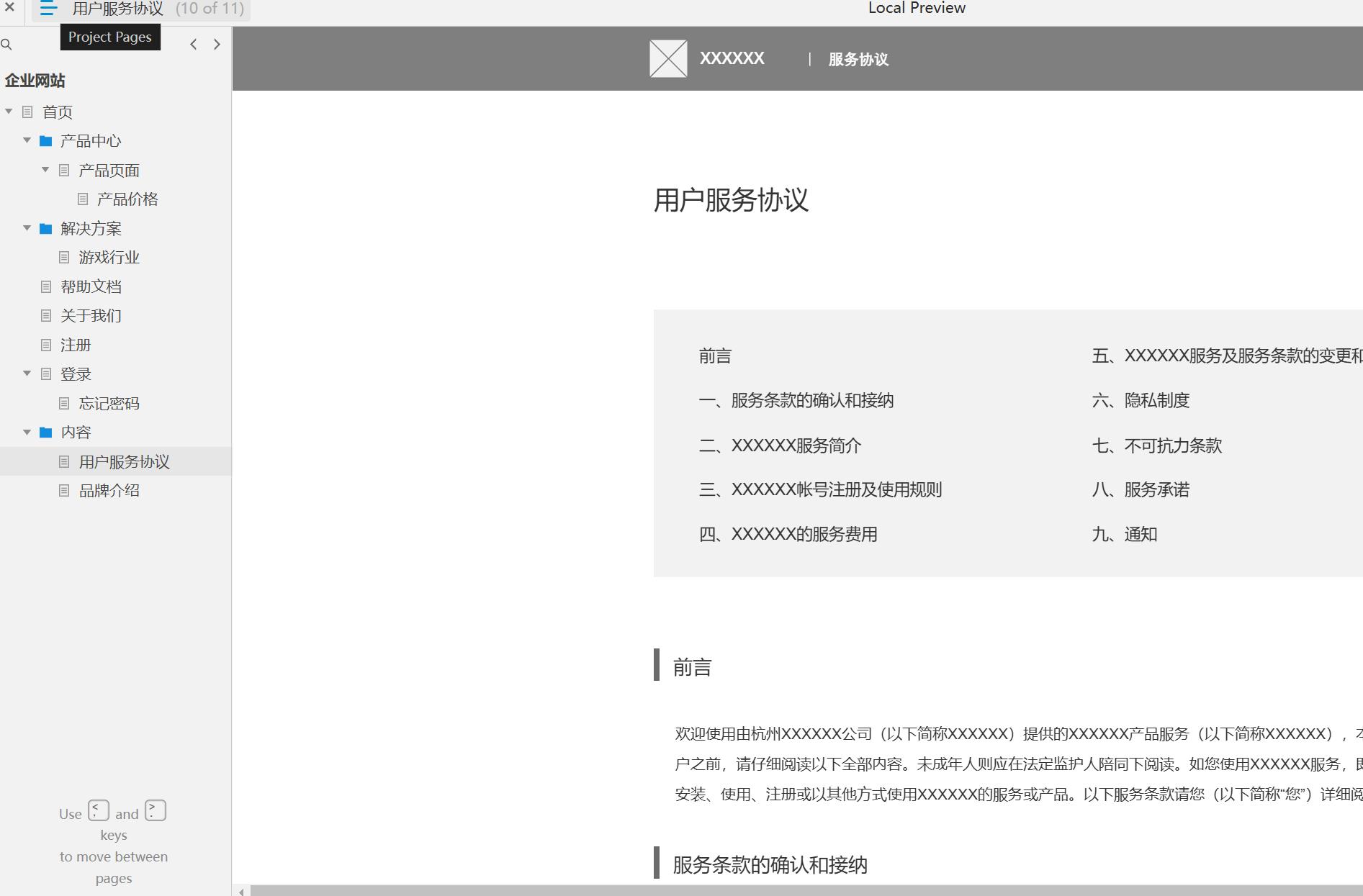
Task: Jump to 九、通知
Action: [1125, 535]
